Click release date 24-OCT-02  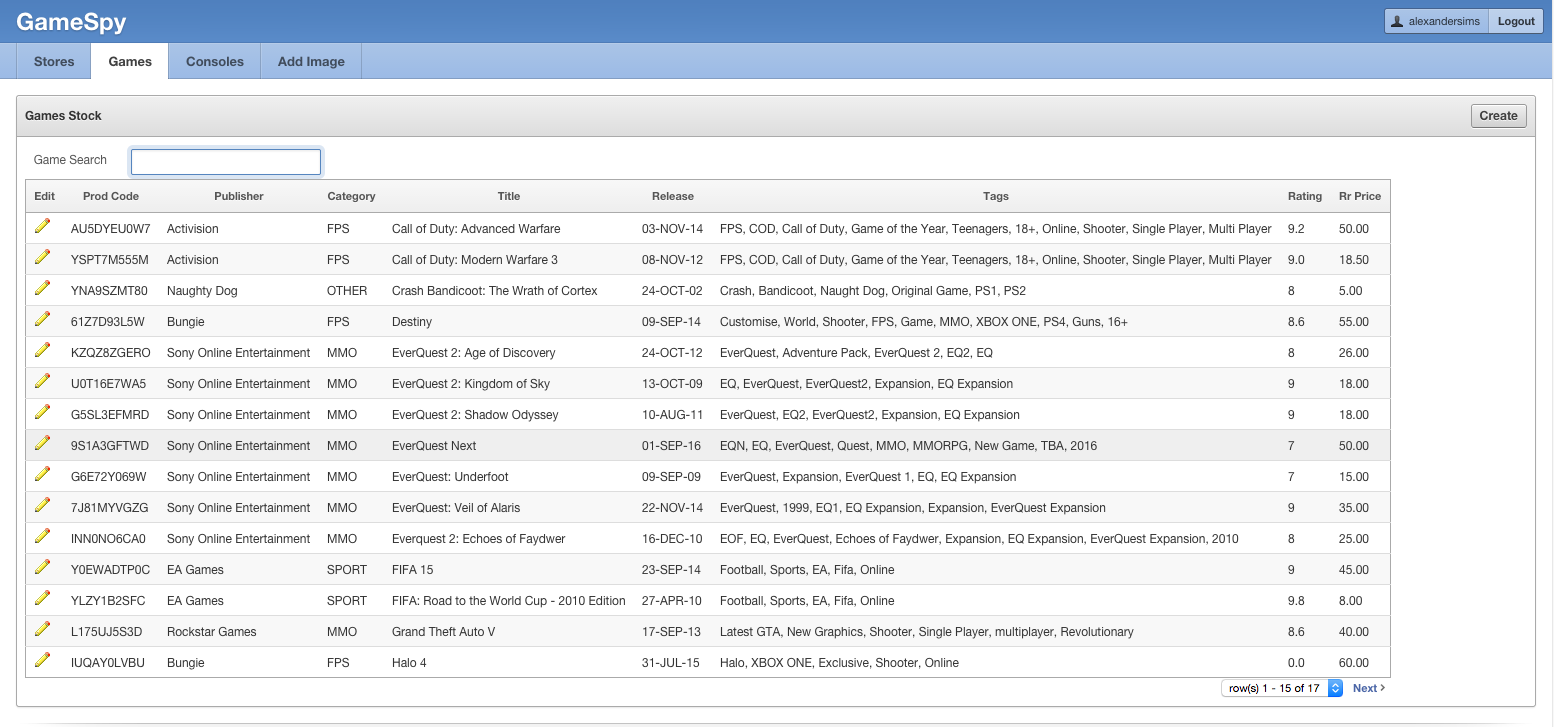pyautogui.click(x=673, y=291)
